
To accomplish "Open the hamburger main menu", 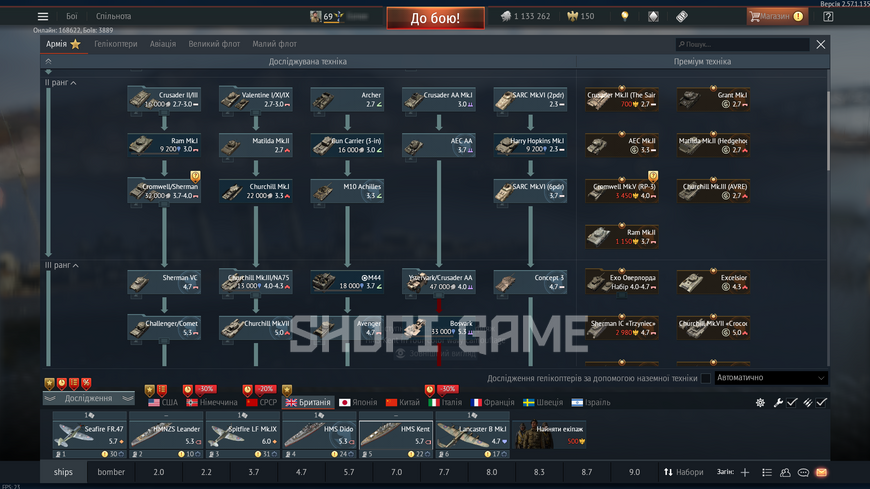I will (x=43, y=16).
